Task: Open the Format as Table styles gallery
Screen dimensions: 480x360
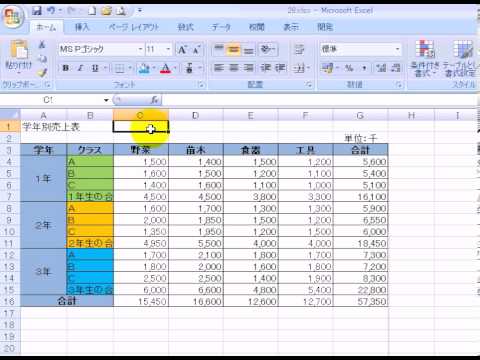Action: click(x=462, y=58)
